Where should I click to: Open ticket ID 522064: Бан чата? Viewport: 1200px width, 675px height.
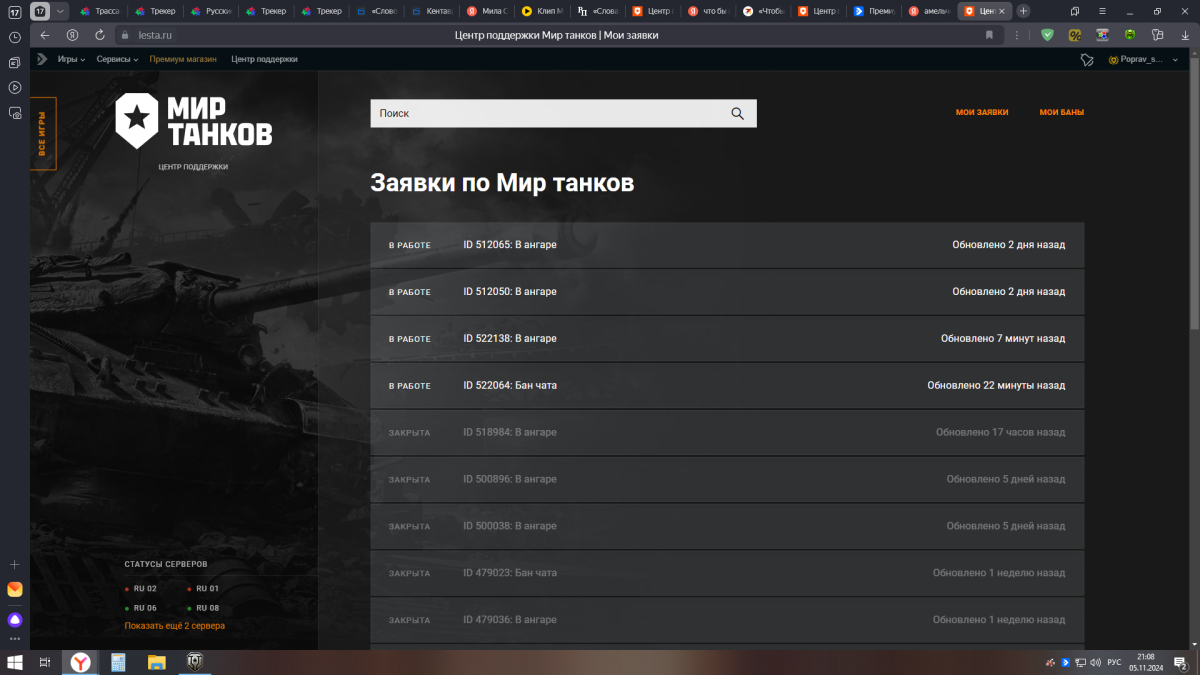[x=510, y=386]
